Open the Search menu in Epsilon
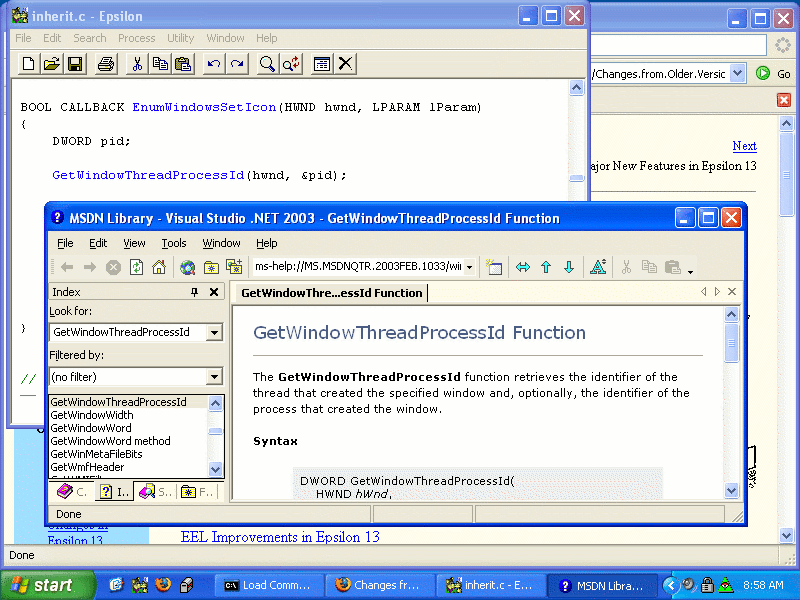800x600 pixels. click(x=90, y=38)
